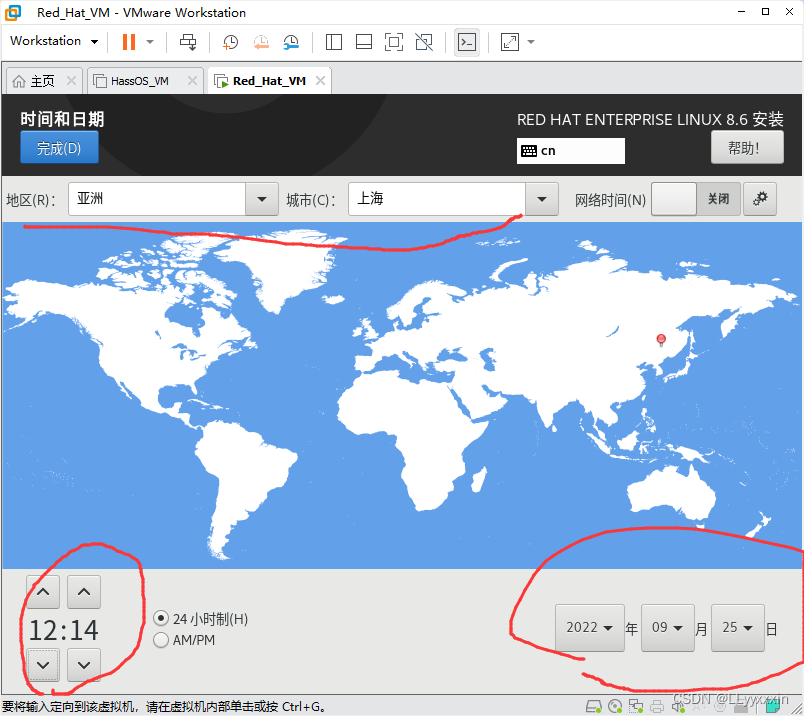
Task: Increase the minutes with up arrow
Action: (x=84, y=592)
